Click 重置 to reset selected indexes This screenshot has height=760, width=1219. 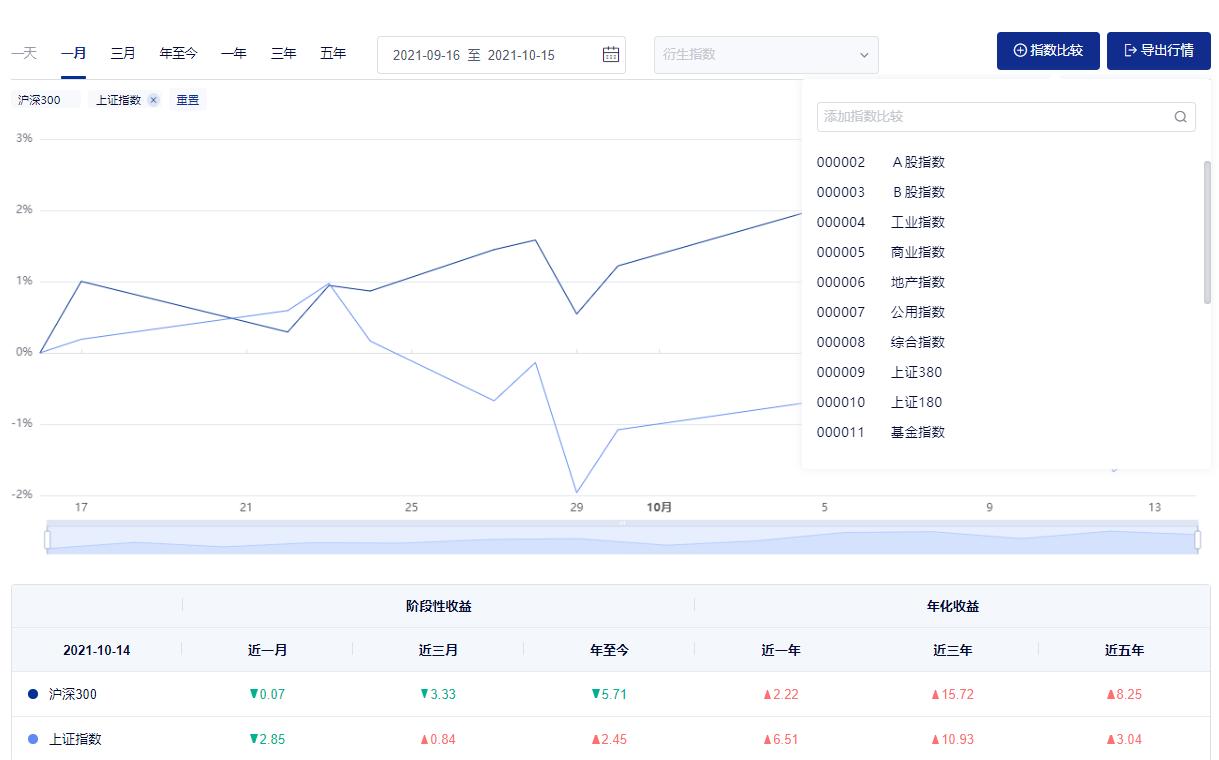tap(187, 99)
